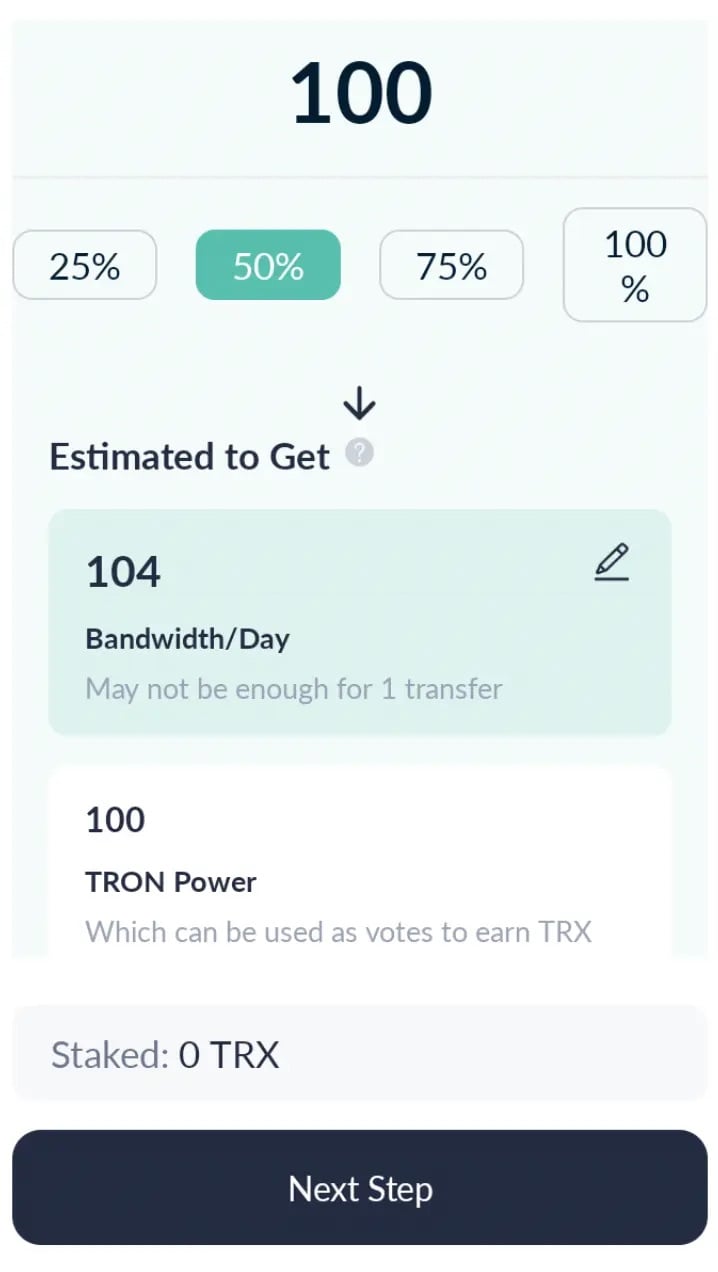Click the 'May not be enough for 1 transfer' note
The height and width of the screenshot is (1272, 718).
pyautogui.click(x=294, y=689)
